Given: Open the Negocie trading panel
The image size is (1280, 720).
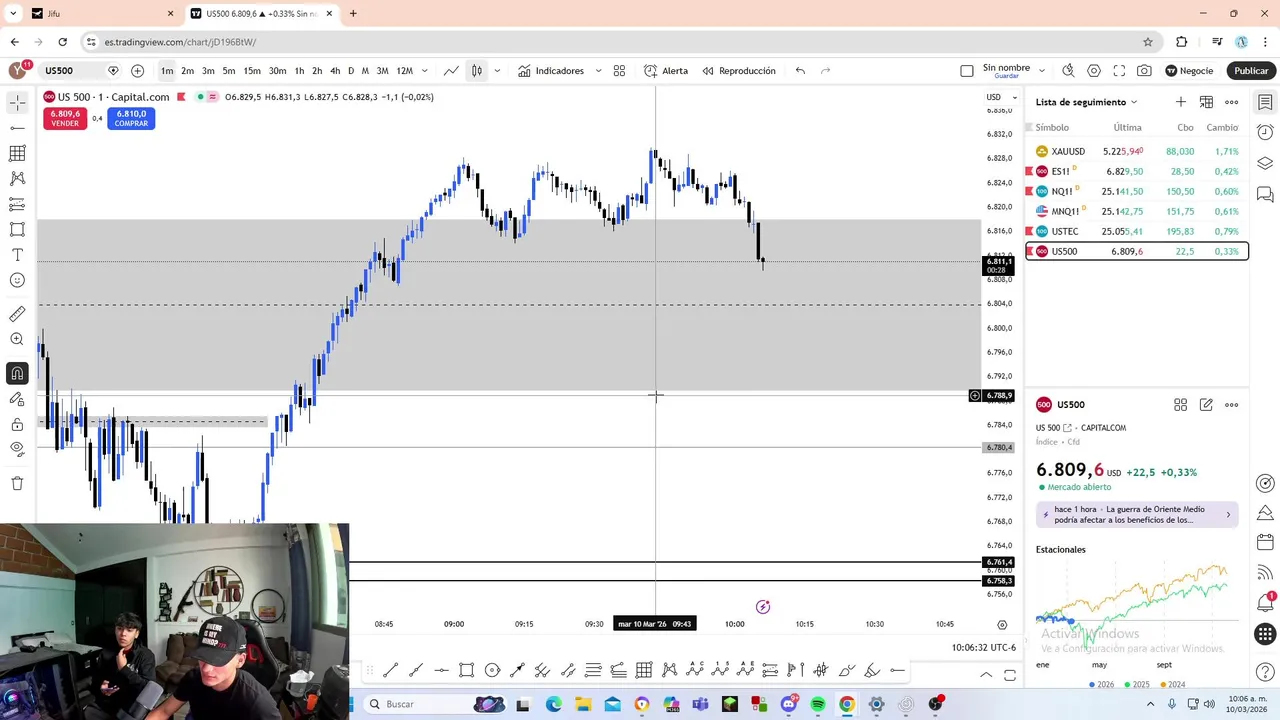Looking at the screenshot, I should 1189,71.
